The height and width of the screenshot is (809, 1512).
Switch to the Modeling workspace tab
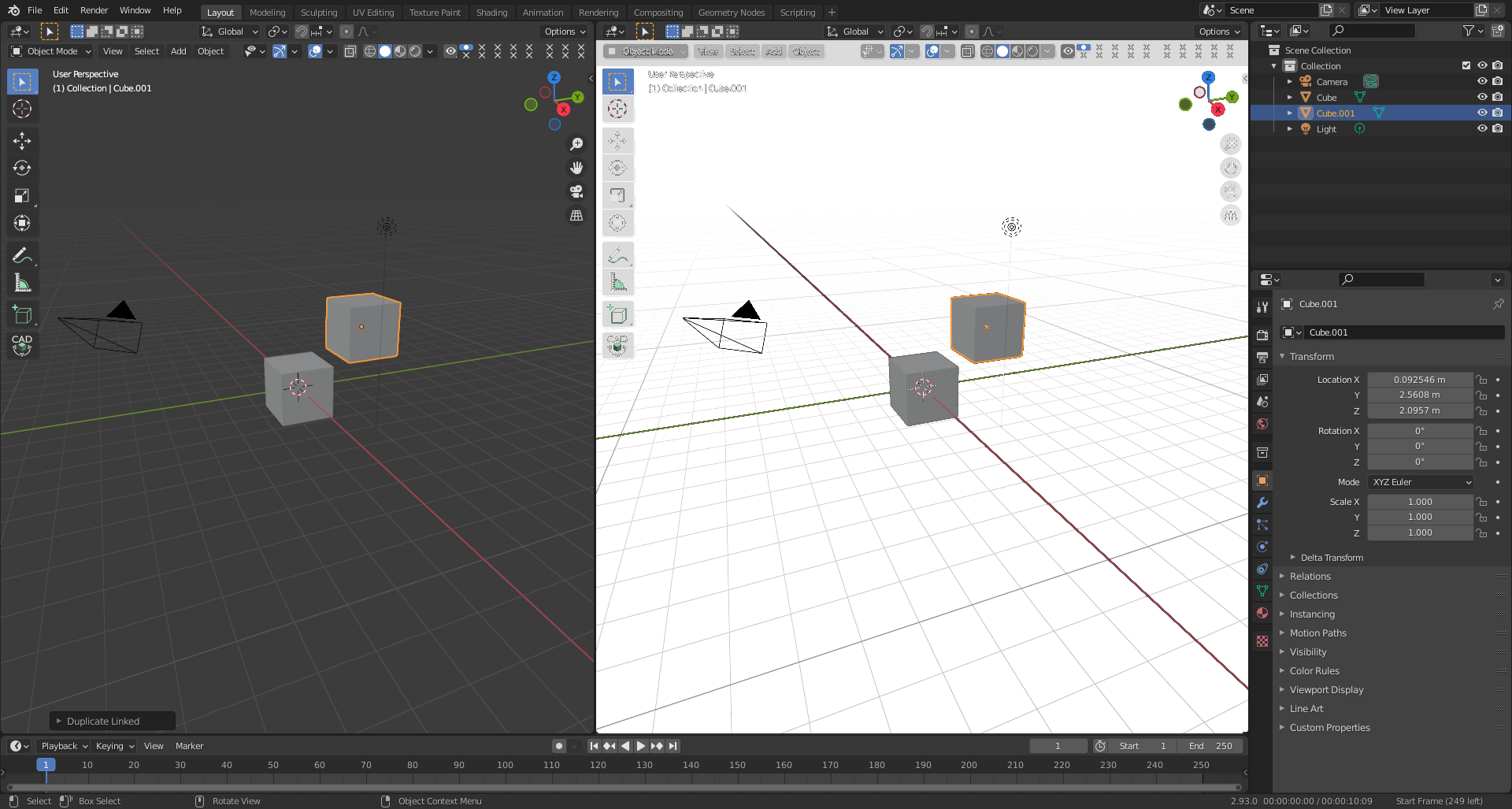click(267, 13)
